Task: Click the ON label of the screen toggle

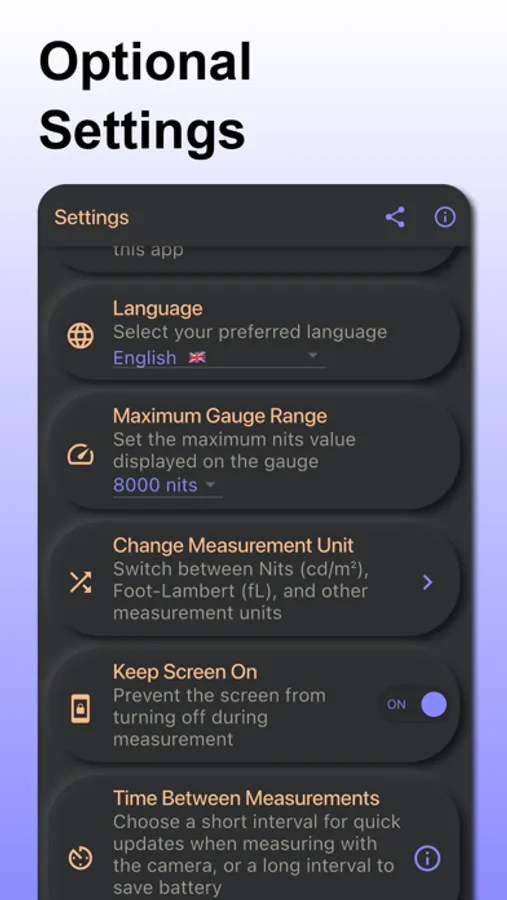Action: [x=396, y=704]
